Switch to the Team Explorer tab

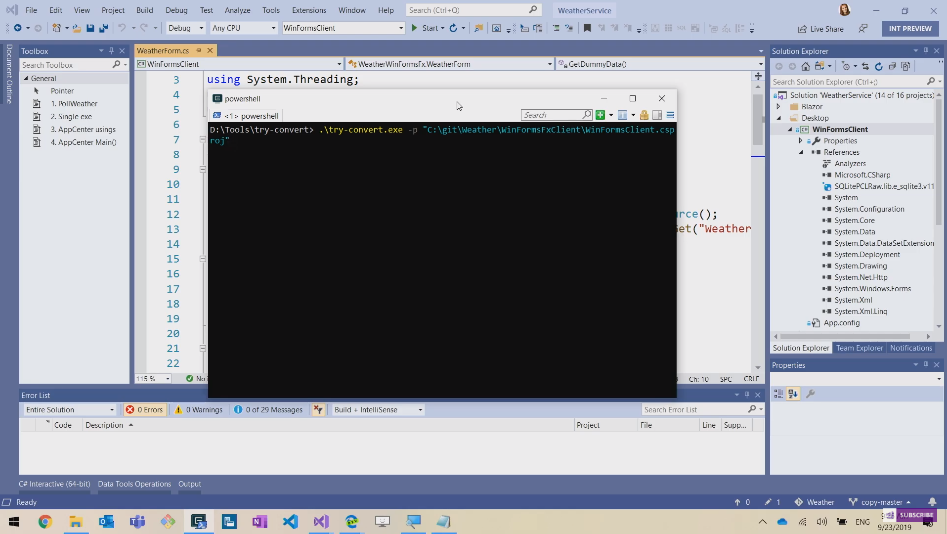click(859, 348)
